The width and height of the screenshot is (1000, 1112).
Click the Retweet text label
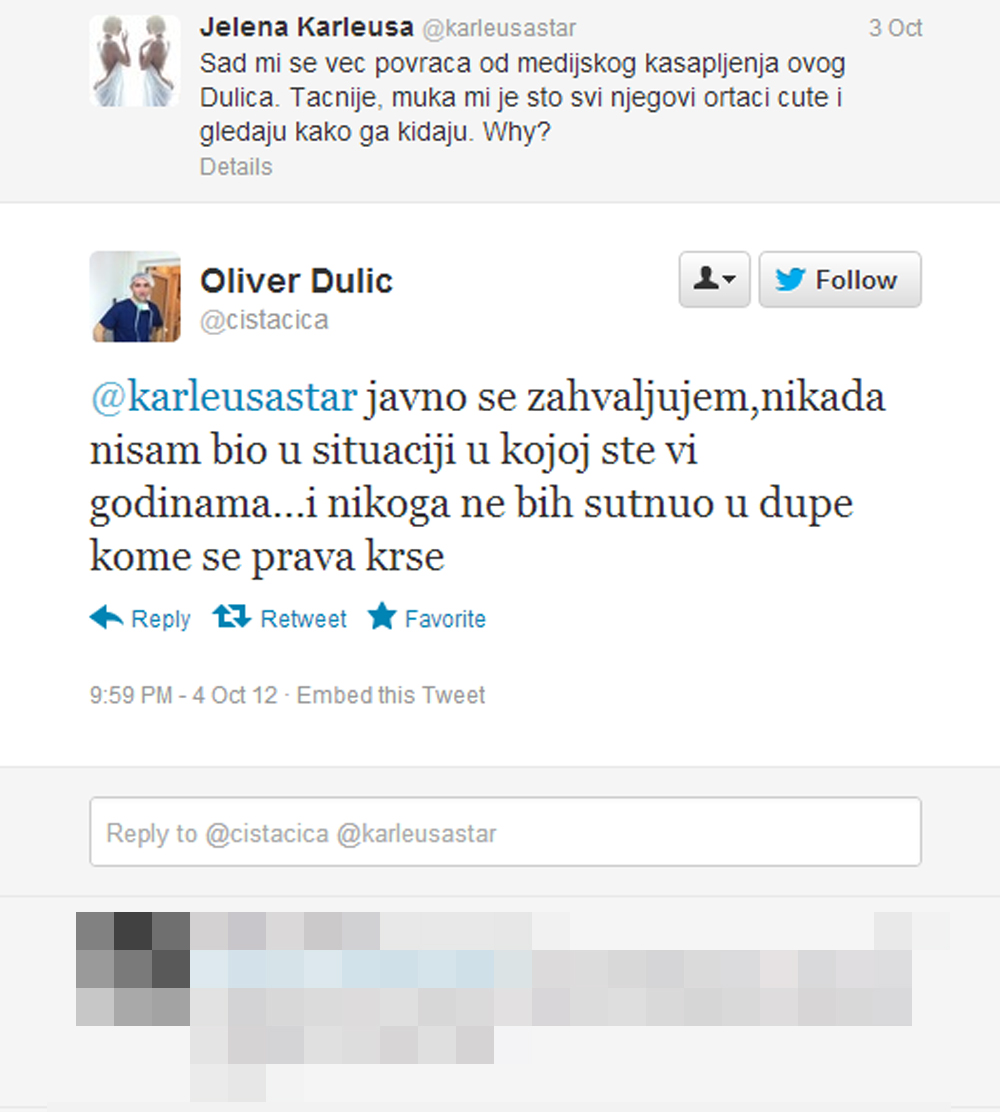coord(304,619)
